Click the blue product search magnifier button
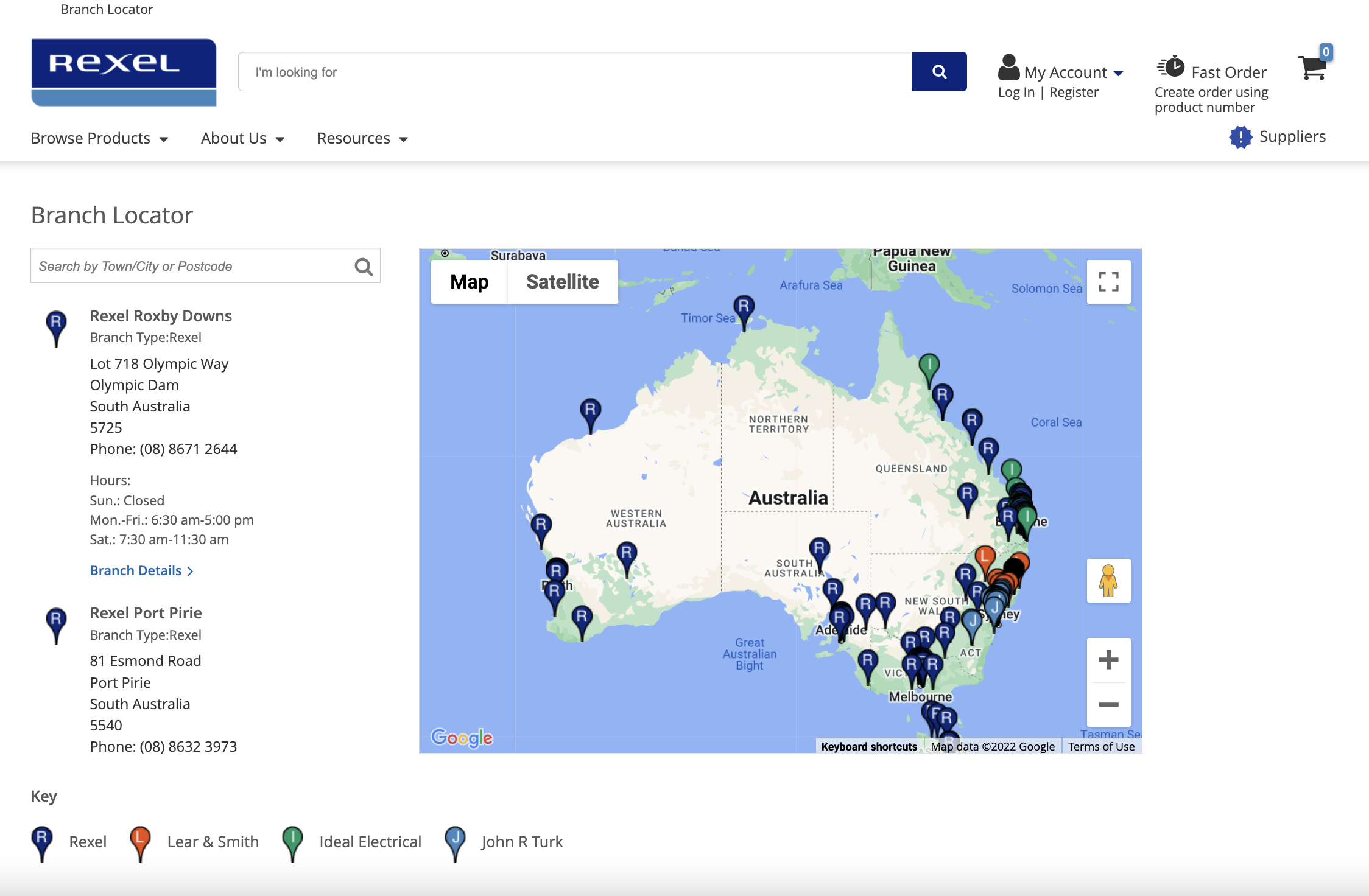This screenshot has width=1369, height=896. (x=939, y=72)
